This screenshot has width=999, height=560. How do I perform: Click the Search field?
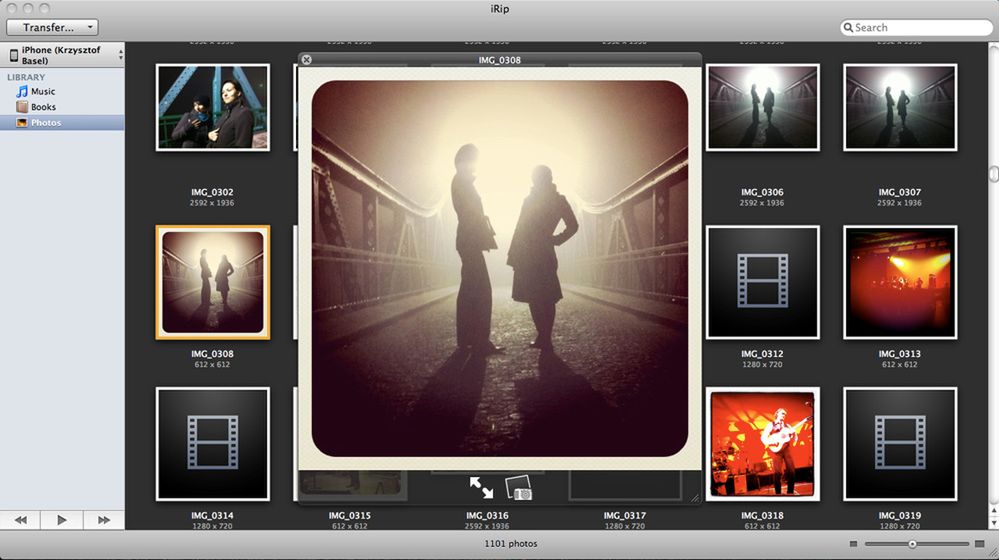coord(916,27)
